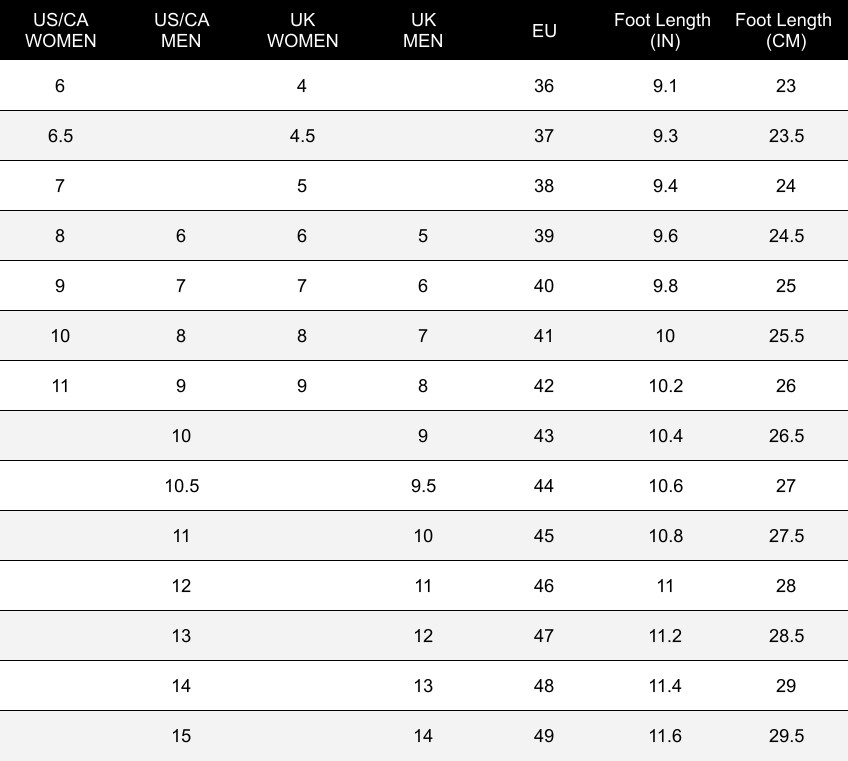Image resolution: width=848 pixels, height=761 pixels.
Task: Click the EU column header
Action: click(x=544, y=30)
